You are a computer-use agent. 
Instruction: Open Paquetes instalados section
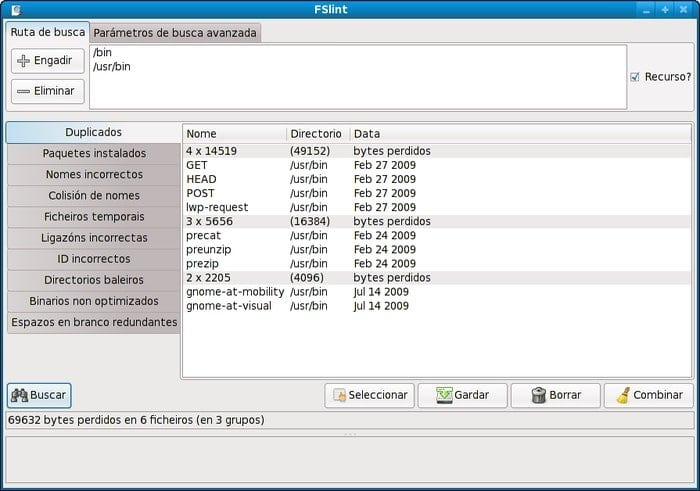click(x=94, y=153)
